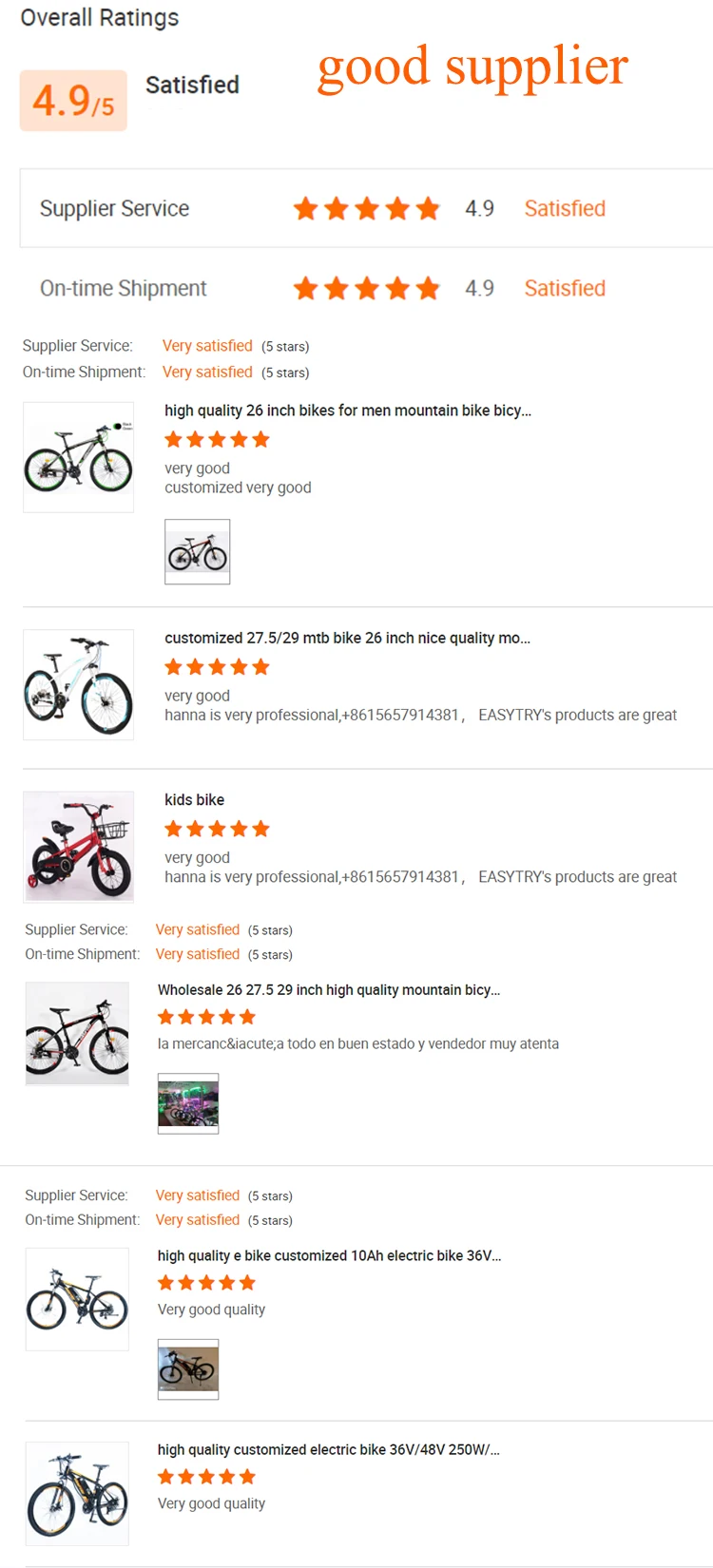Viewport: 713px width, 1568px height.
Task: Click the stars under the 26 inch mountain bike review
Action: pos(217,439)
